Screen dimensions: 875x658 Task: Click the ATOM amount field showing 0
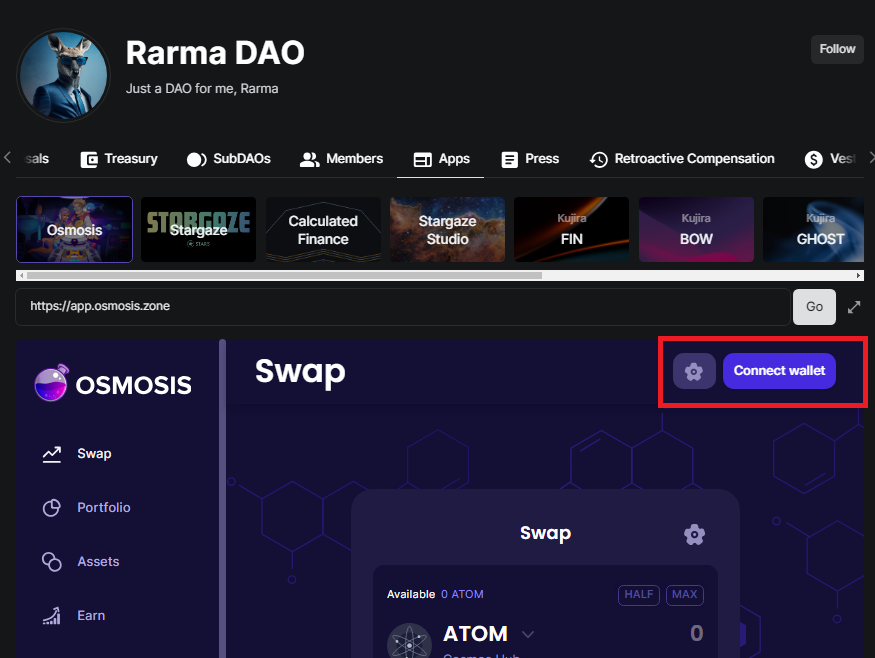tap(696, 633)
